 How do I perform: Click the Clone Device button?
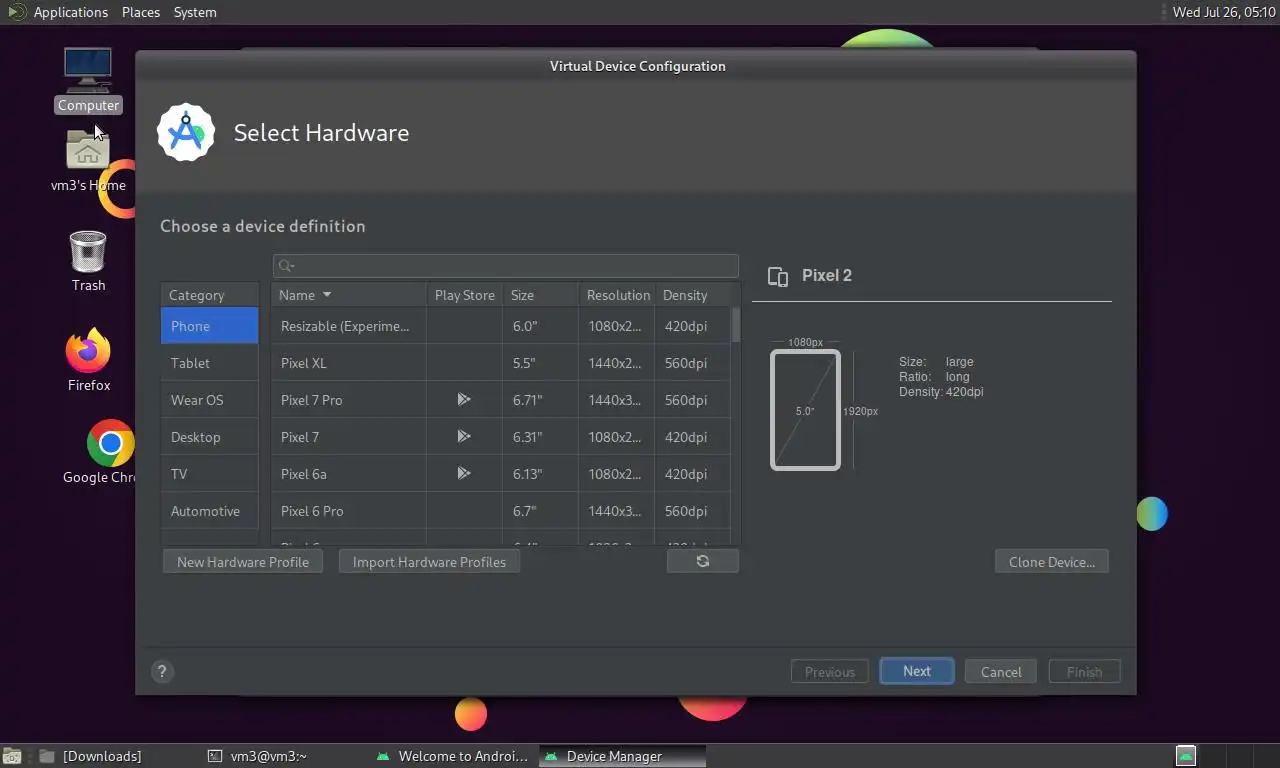[x=1052, y=562]
